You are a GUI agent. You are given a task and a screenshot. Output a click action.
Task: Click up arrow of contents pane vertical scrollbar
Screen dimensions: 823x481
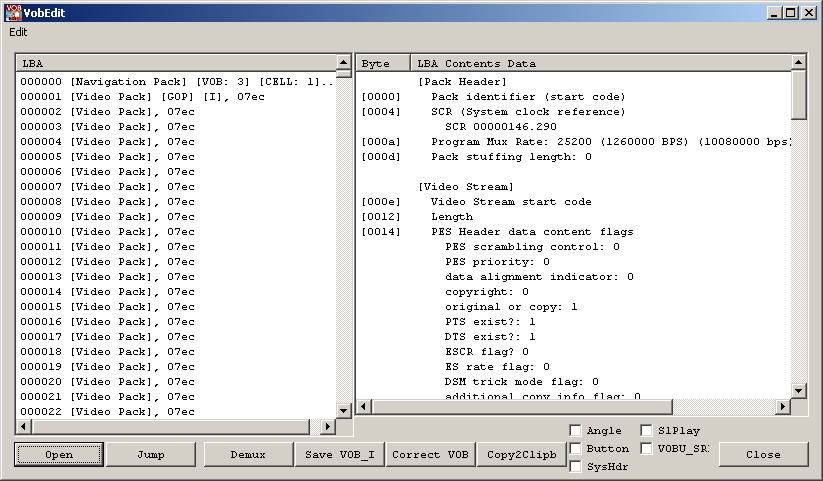pyautogui.click(x=798, y=62)
